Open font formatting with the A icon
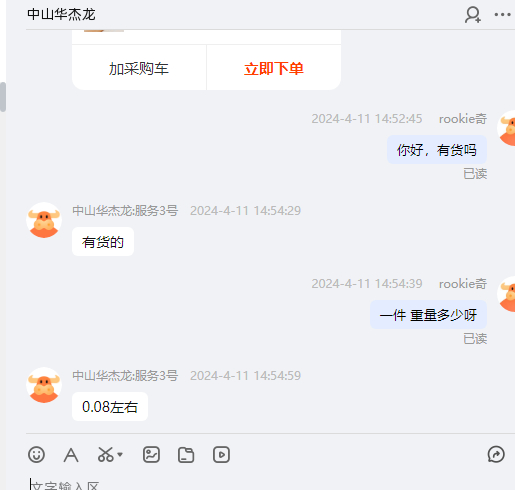The image size is (515, 490). pos(71,455)
